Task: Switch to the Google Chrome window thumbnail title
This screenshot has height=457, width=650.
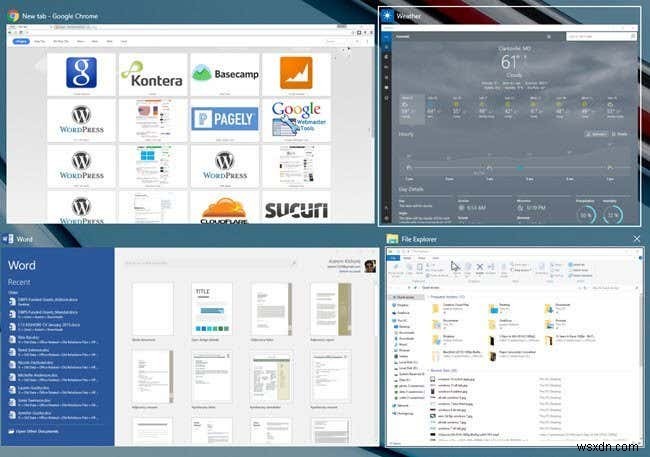Action: click(x=60, y=16)
